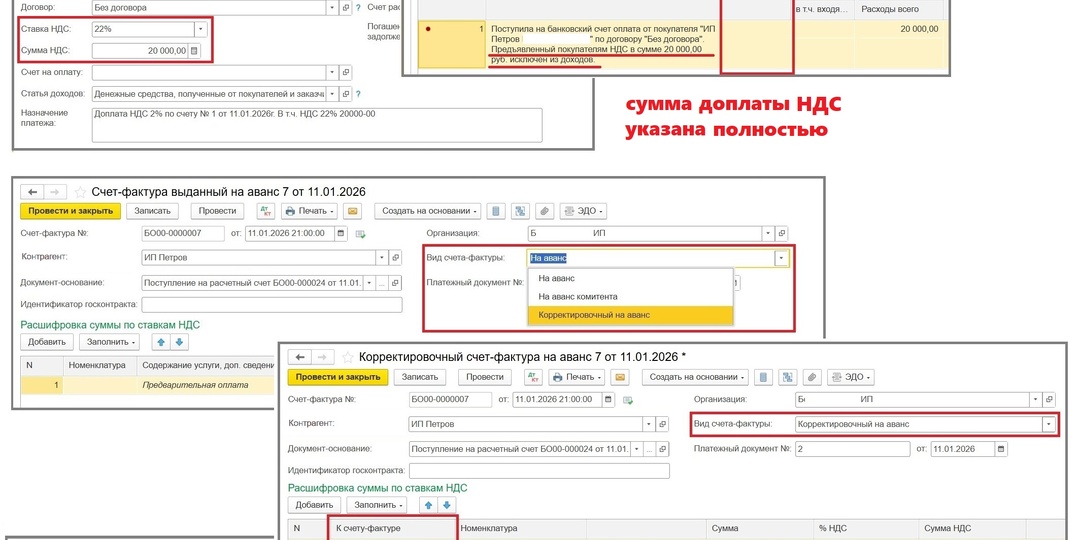
Task: Open Печать menu in Счет-фактура выданный window
Action: 310,211
